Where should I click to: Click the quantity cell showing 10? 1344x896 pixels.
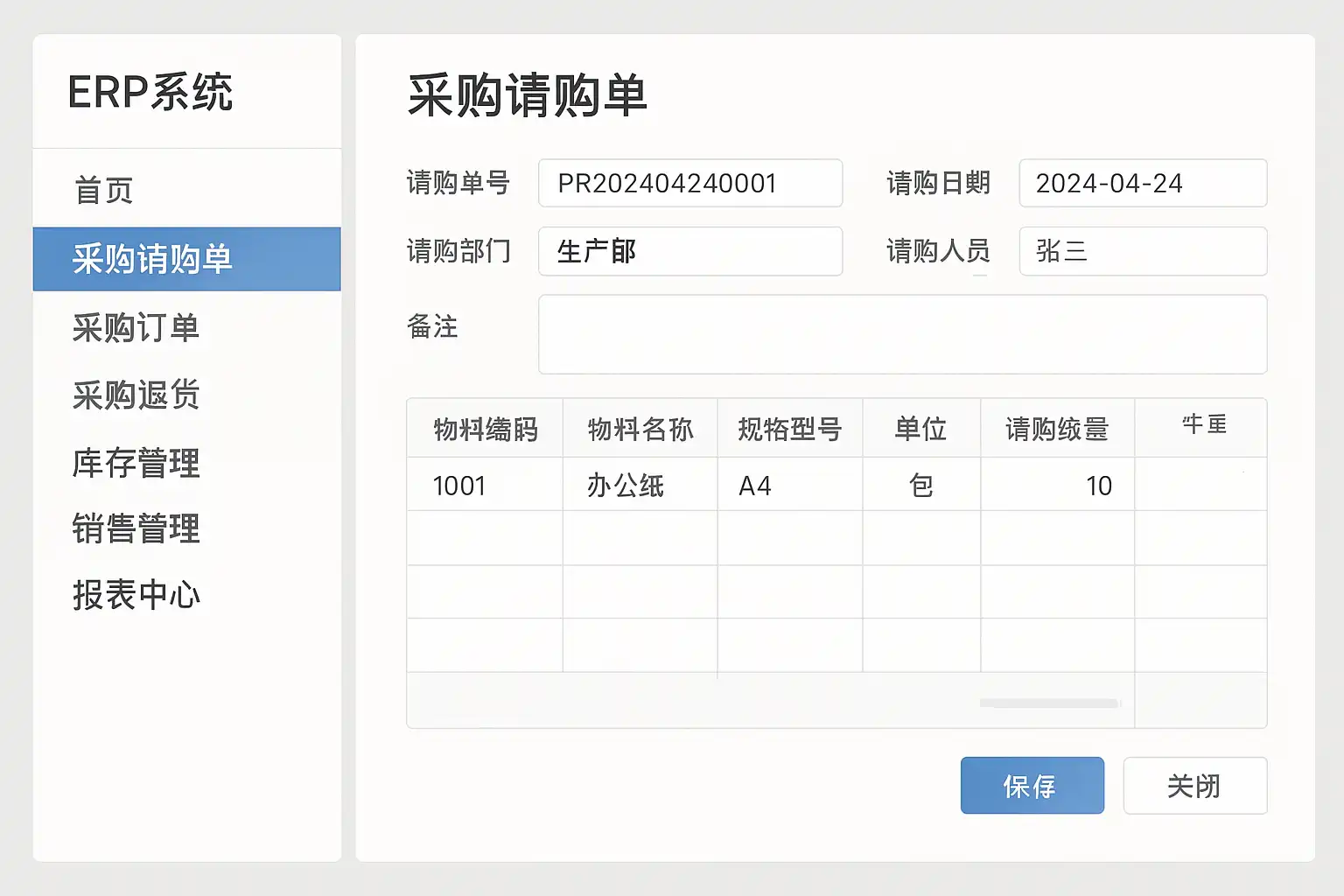tap(1057, 485)
